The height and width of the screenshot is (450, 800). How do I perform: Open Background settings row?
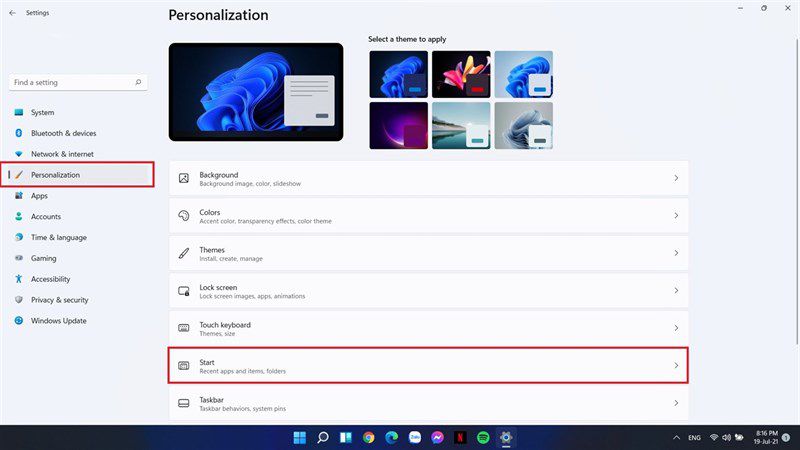(x=429, y=178)
